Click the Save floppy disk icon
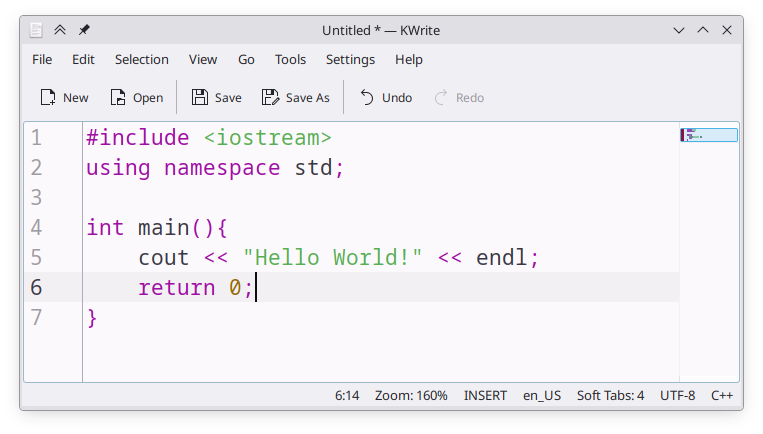The width and height of the screenshot is (763, 434). tap(200, 98)
